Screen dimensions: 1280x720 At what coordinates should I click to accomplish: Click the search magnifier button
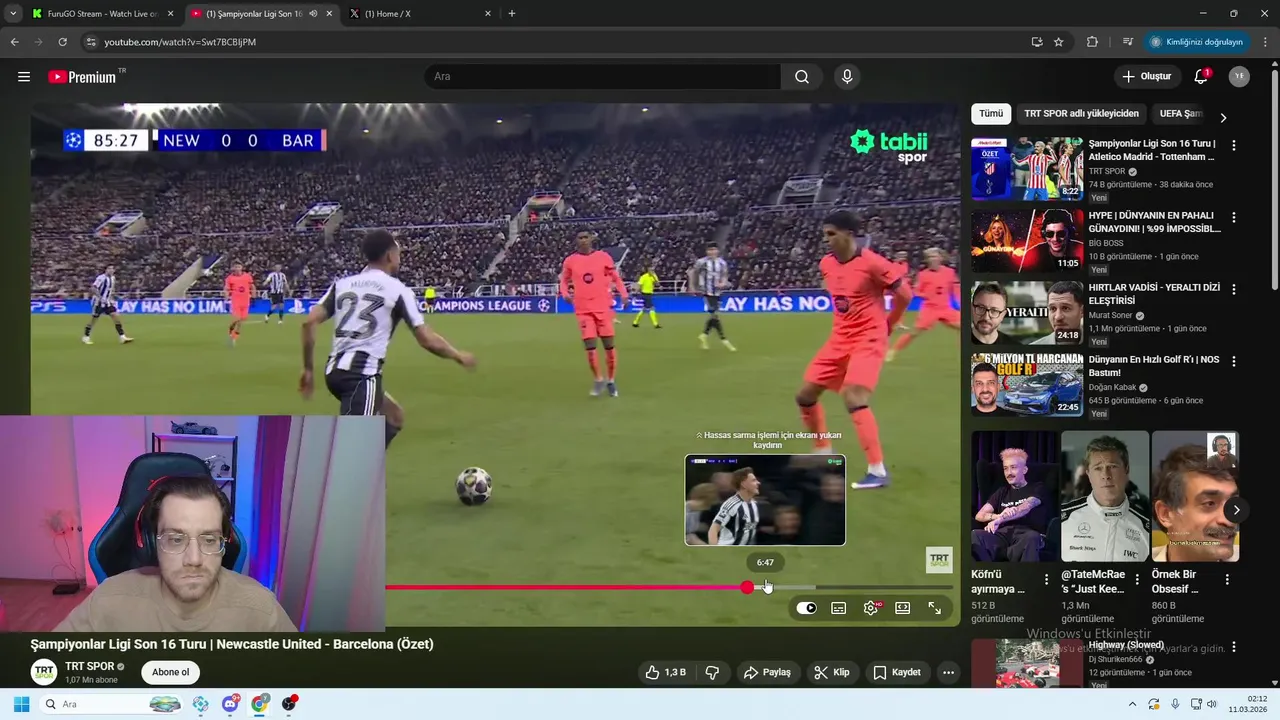pos(802,77)
